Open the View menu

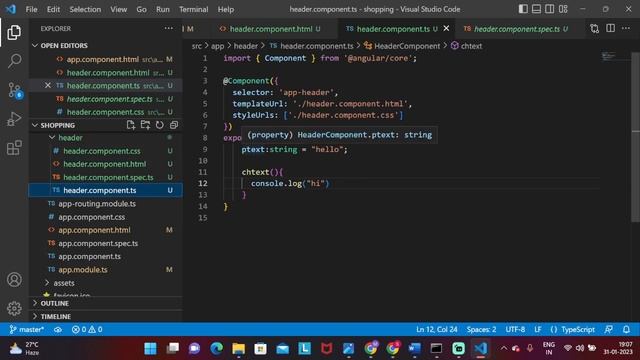[118, 9]
